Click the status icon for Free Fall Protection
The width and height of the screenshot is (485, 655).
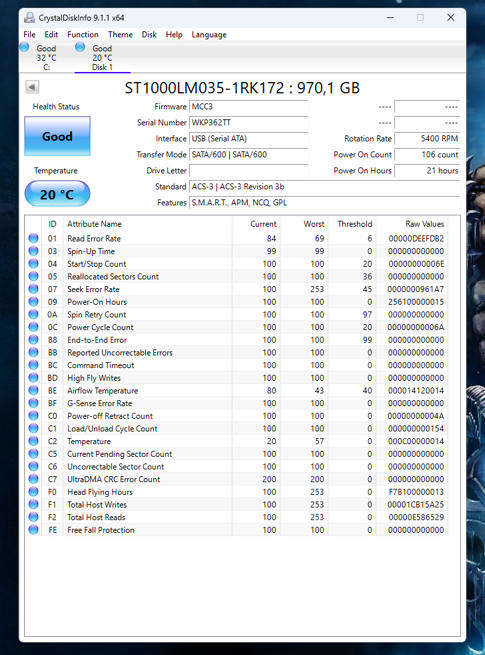(33, 530)
